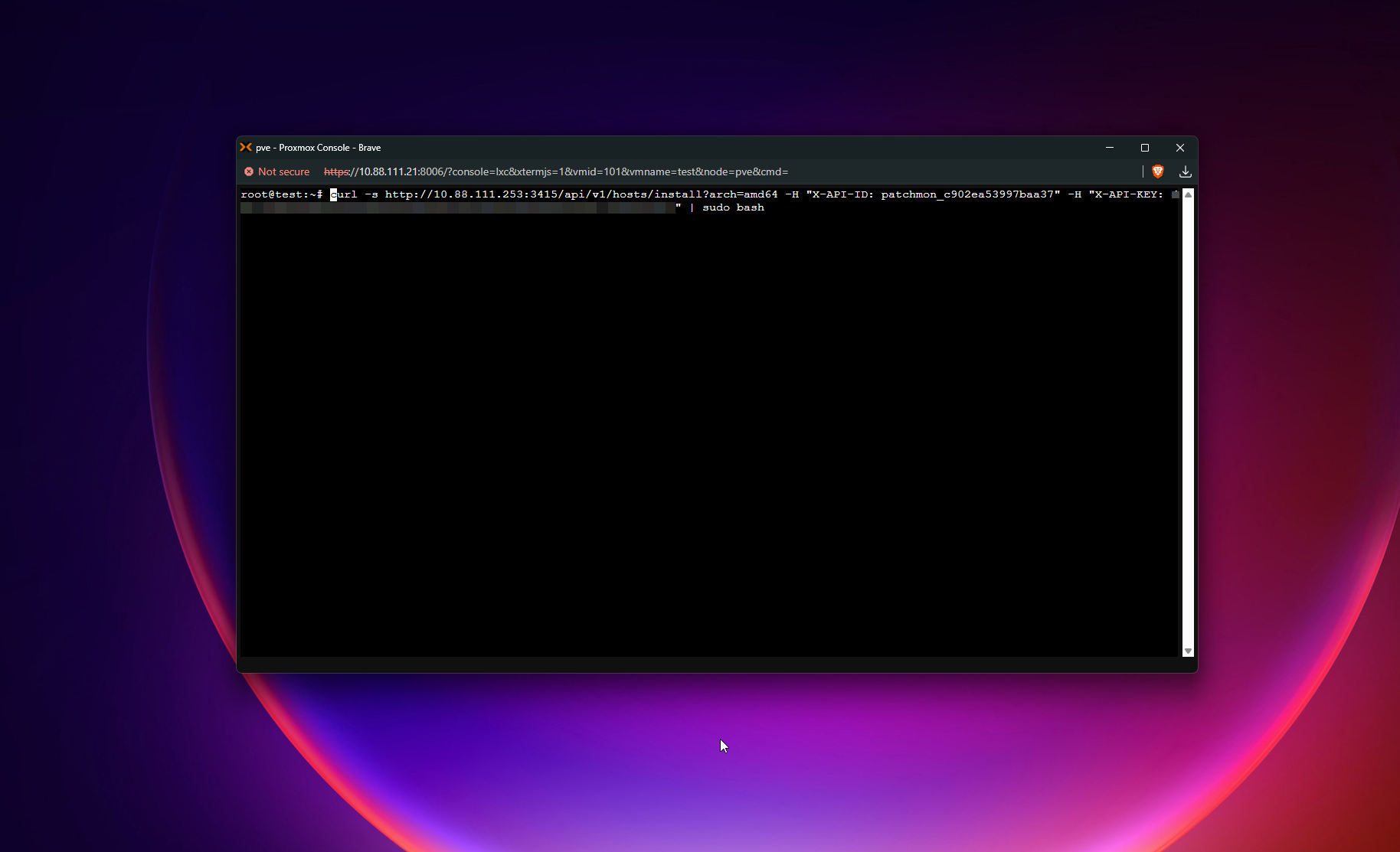1400x852 pixels.
Task: Click the 'X-API-KEY:' text in terminal
Action: pos(1129,194)
